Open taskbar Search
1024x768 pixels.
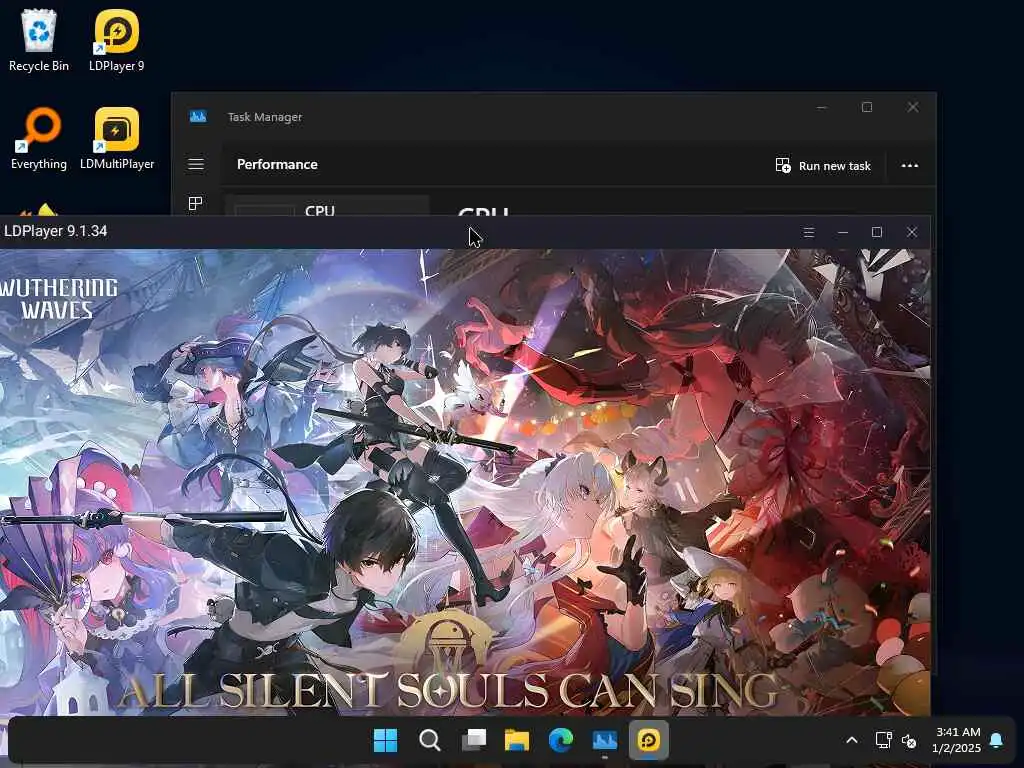pos(430,741)
